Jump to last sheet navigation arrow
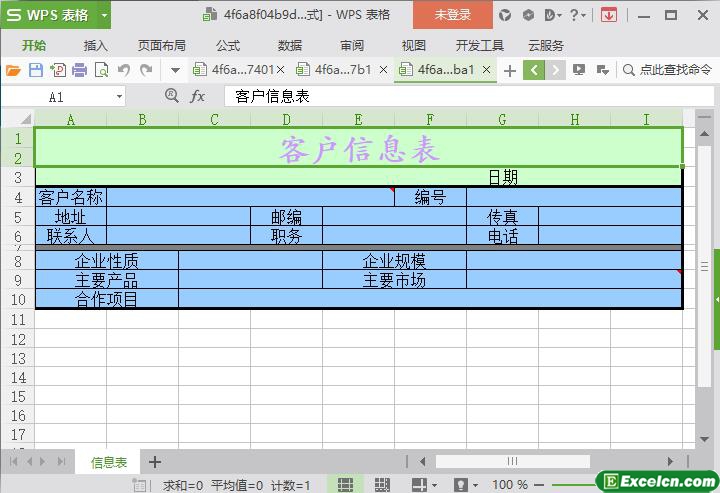 (61, 461)
